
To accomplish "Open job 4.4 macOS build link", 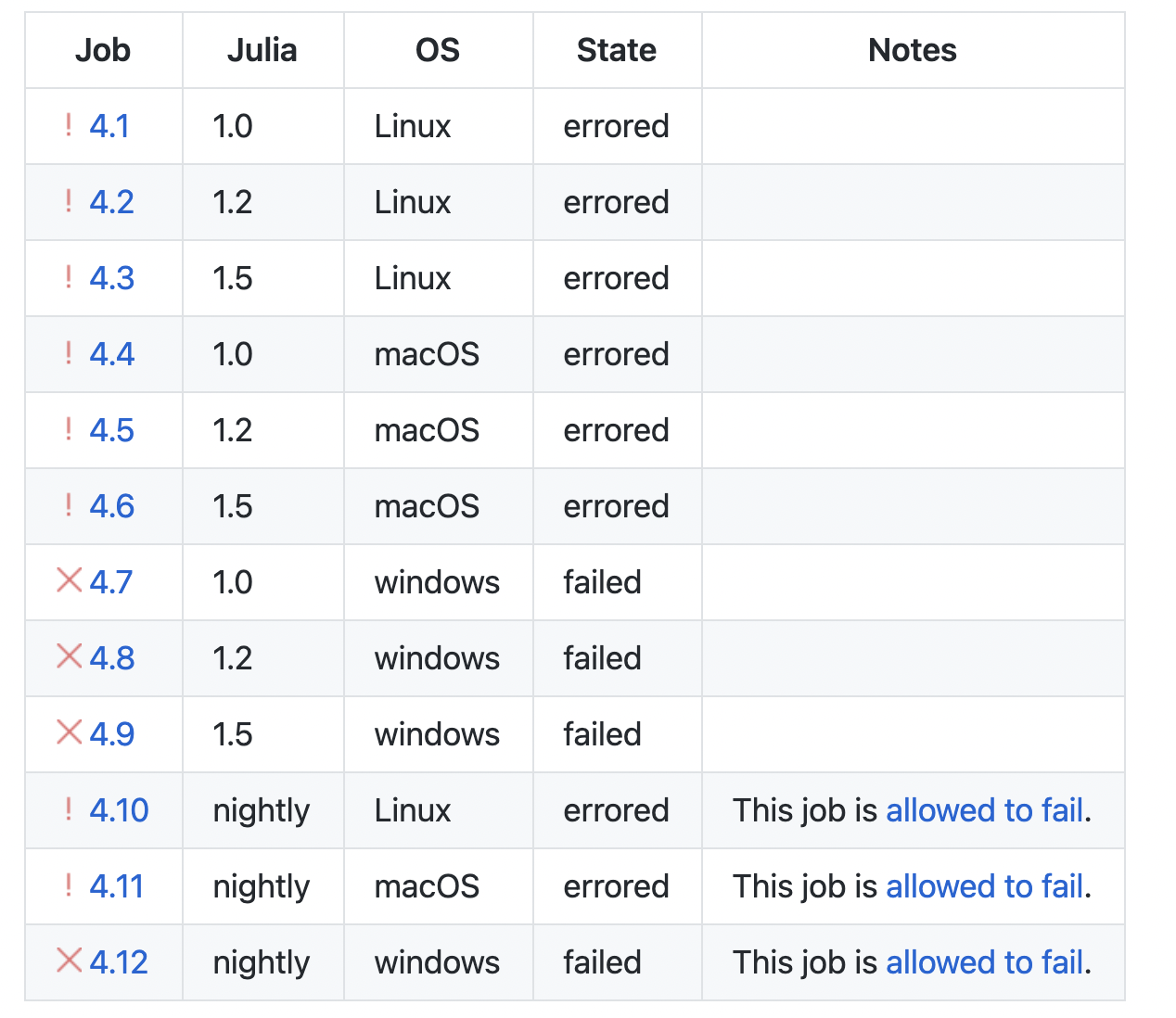I will pos(111,354).
